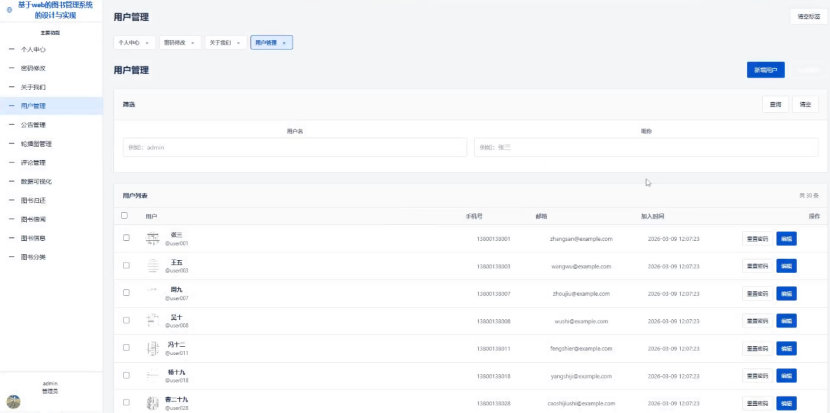Edit the user008 row
Viewport: 830px width, 413px height.
tap(787, 321)
